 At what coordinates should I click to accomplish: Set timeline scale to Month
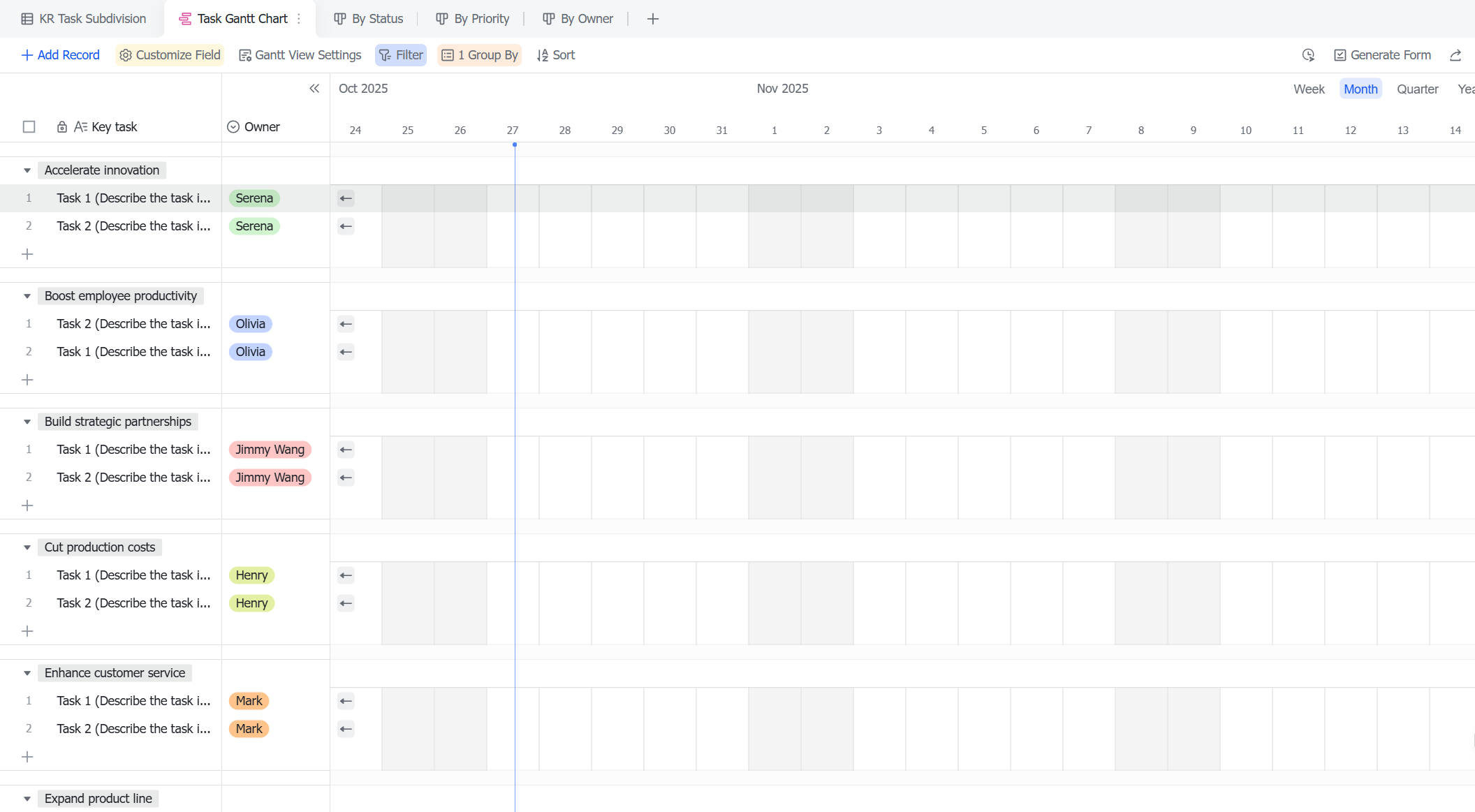(1360, 89)
